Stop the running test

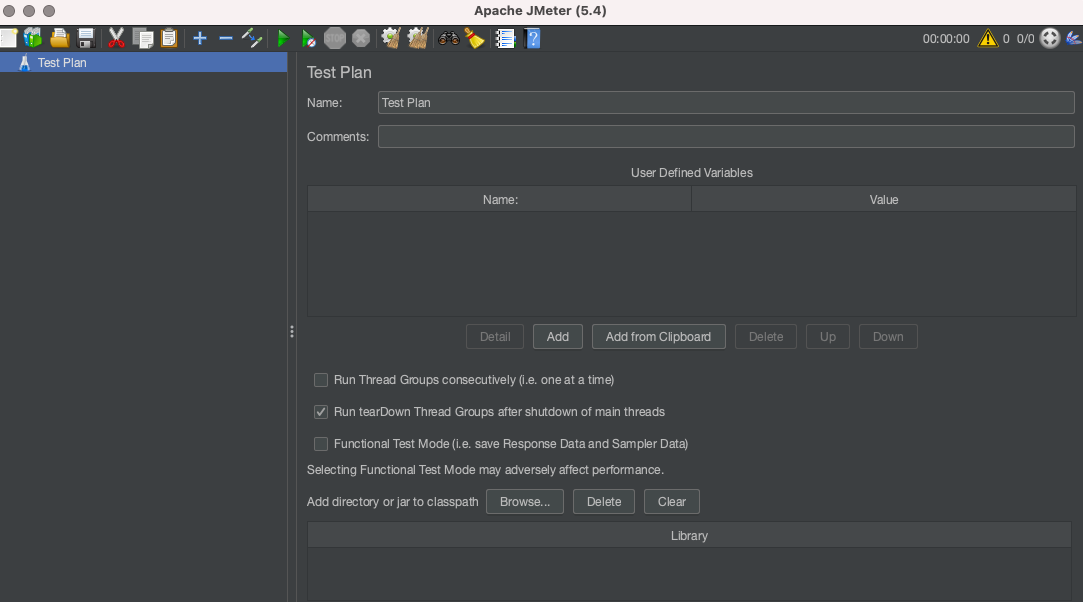(x=335, y=37)
